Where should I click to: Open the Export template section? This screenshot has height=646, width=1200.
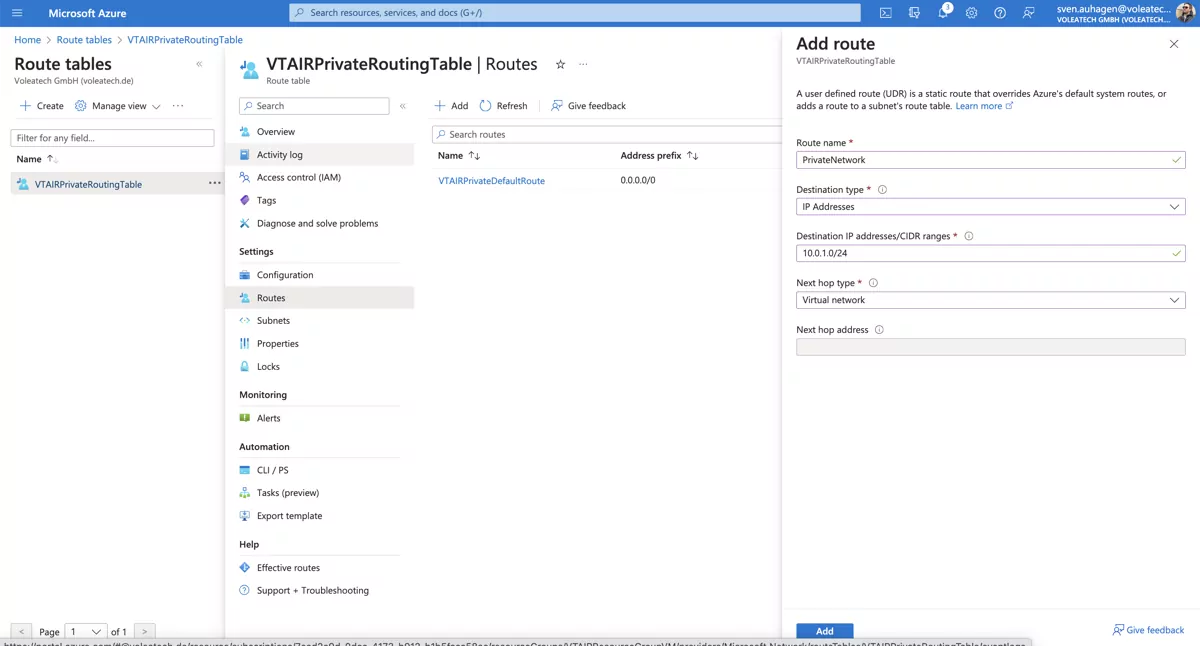click(x=289, y=515)
